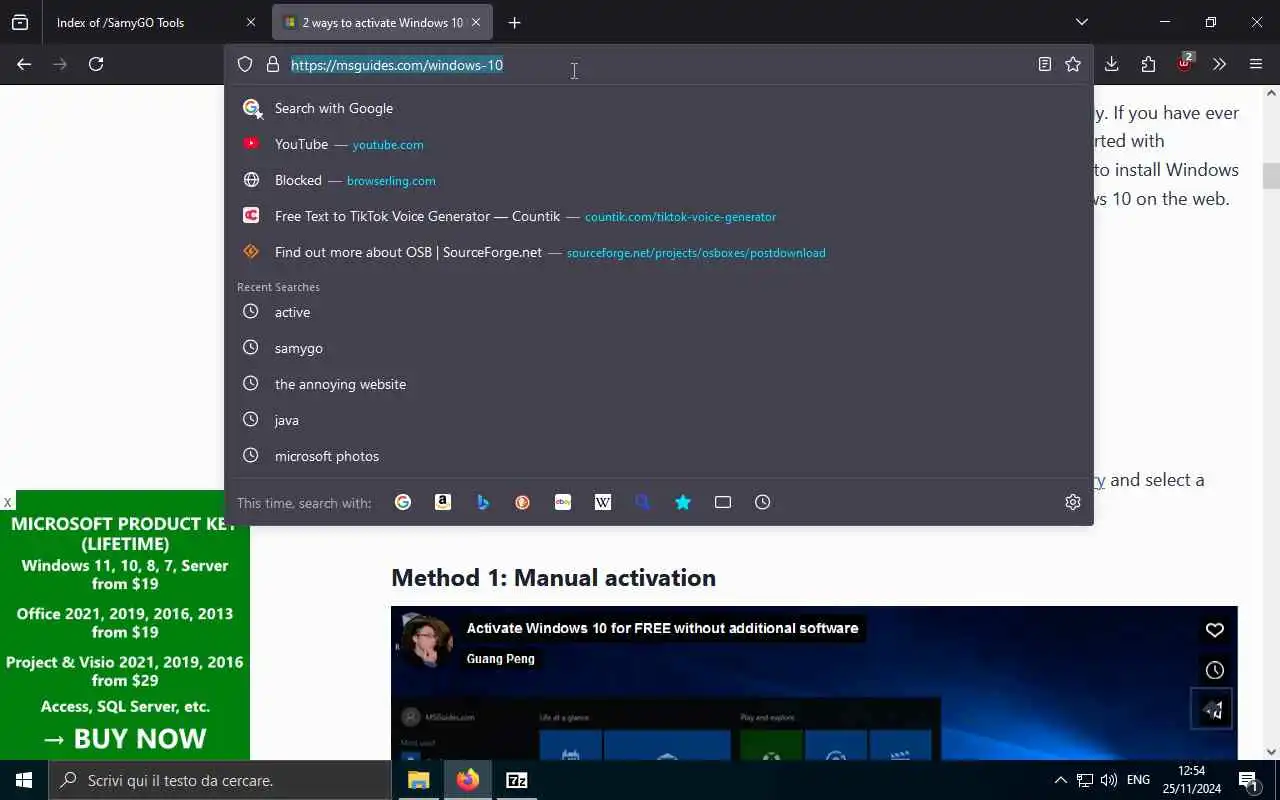Open the uBlock Origin extension icon
Image resolution: width=1280 pixels, height=800 pixels.
[1185, 63]
